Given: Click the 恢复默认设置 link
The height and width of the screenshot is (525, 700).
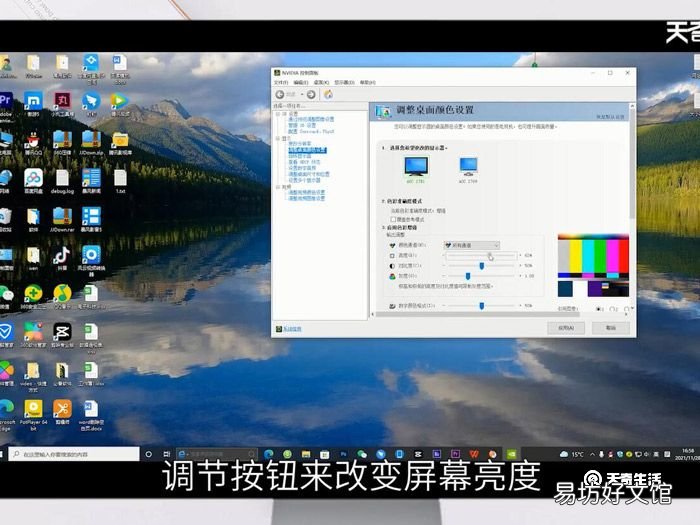Looking at the screenshot, I should point(610,117).
